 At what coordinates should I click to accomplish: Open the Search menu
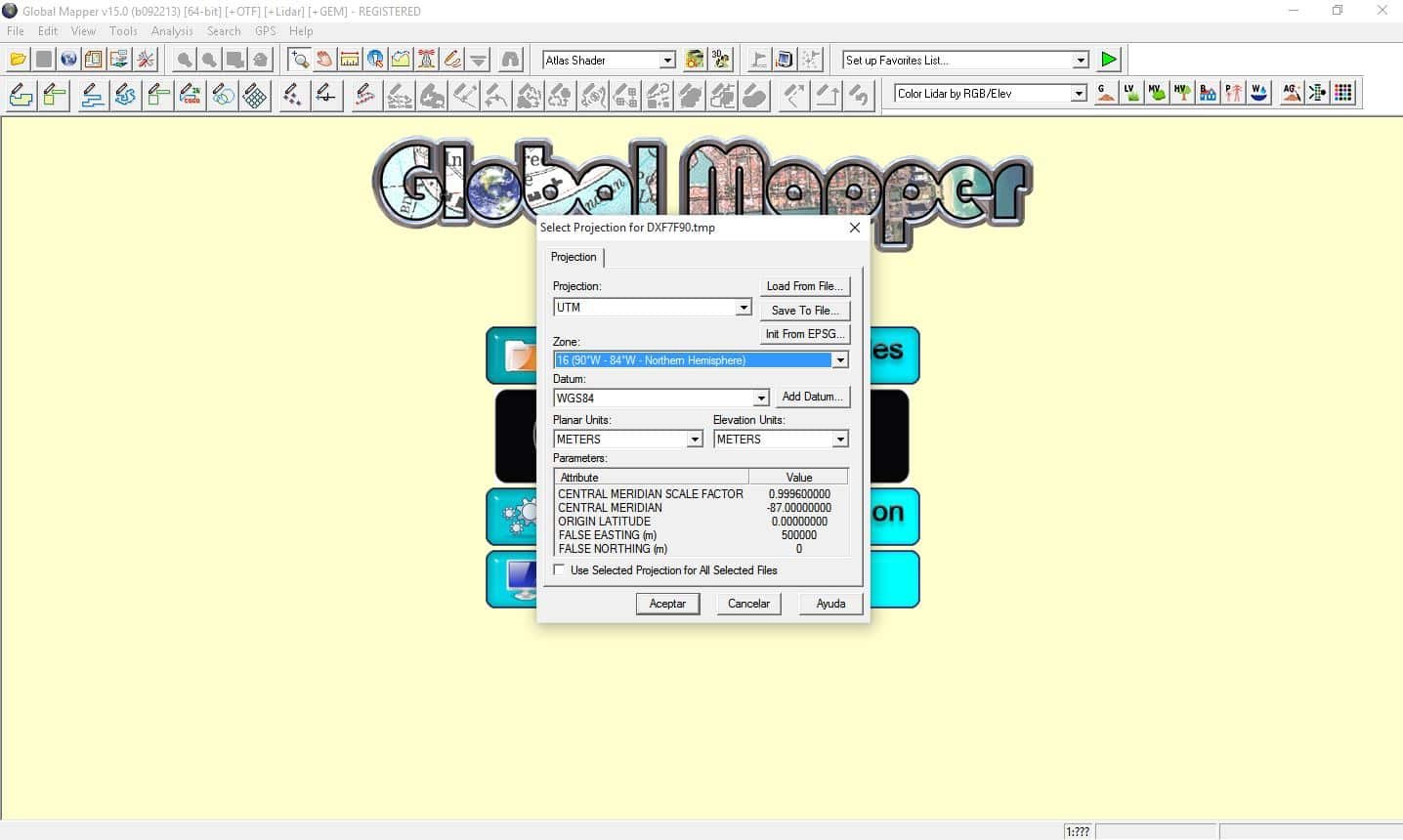tap(224, 31)
